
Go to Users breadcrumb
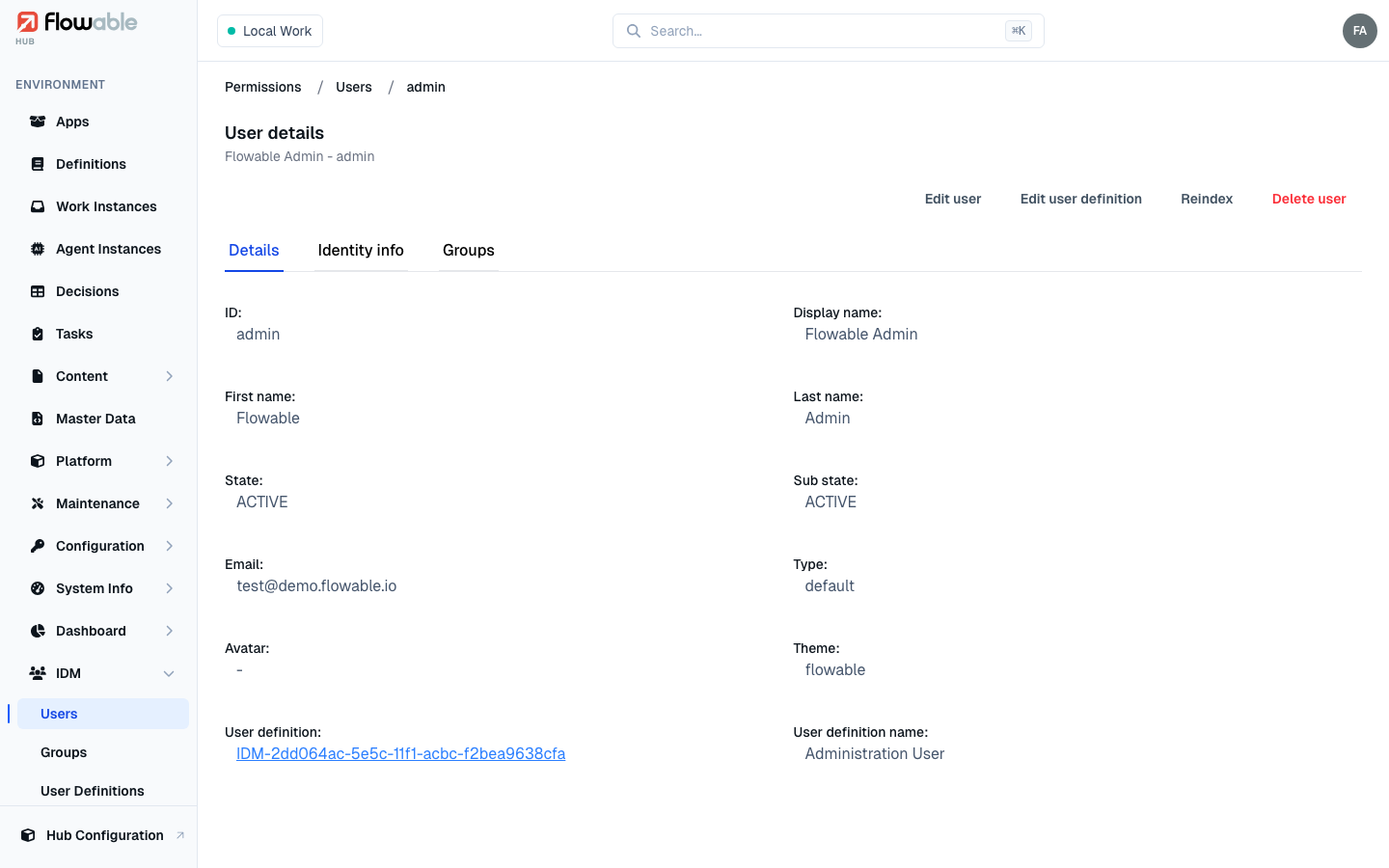[354, 87]
